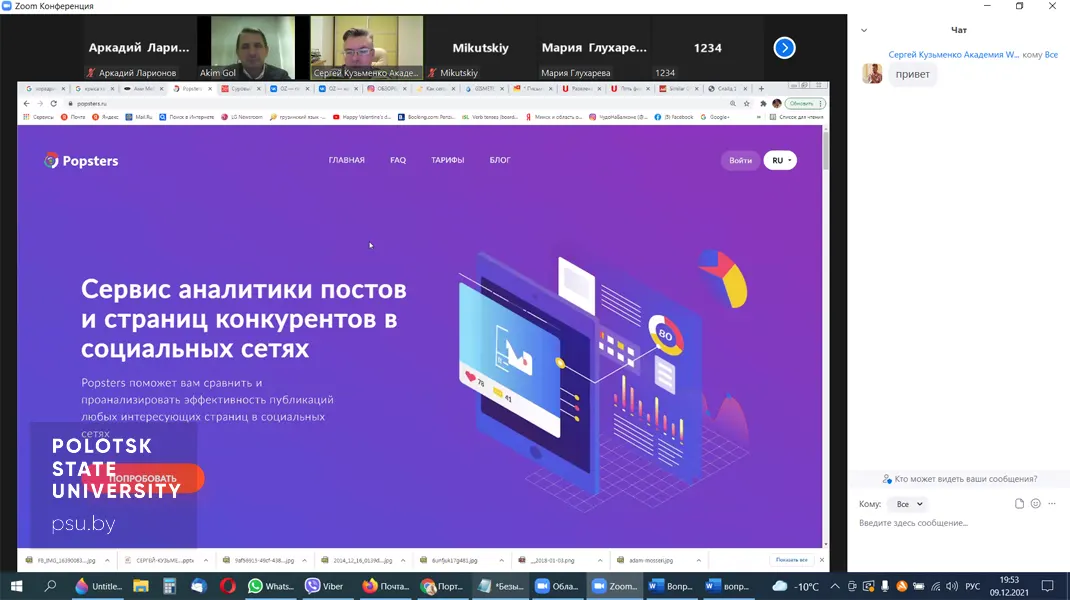Select Сергей Кузьменко video thumbnail
The image size is (1070, 600).
[366, 48]
